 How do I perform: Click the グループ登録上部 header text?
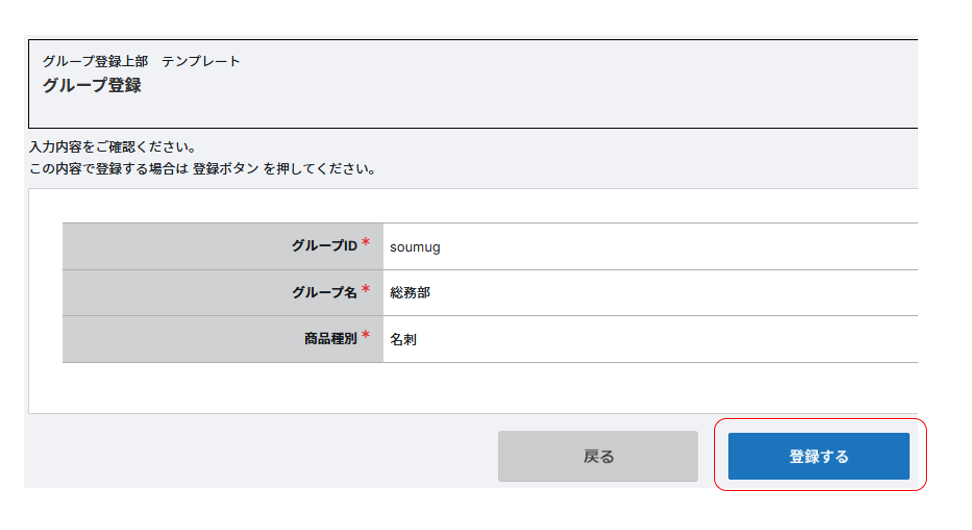pos(95,61)
